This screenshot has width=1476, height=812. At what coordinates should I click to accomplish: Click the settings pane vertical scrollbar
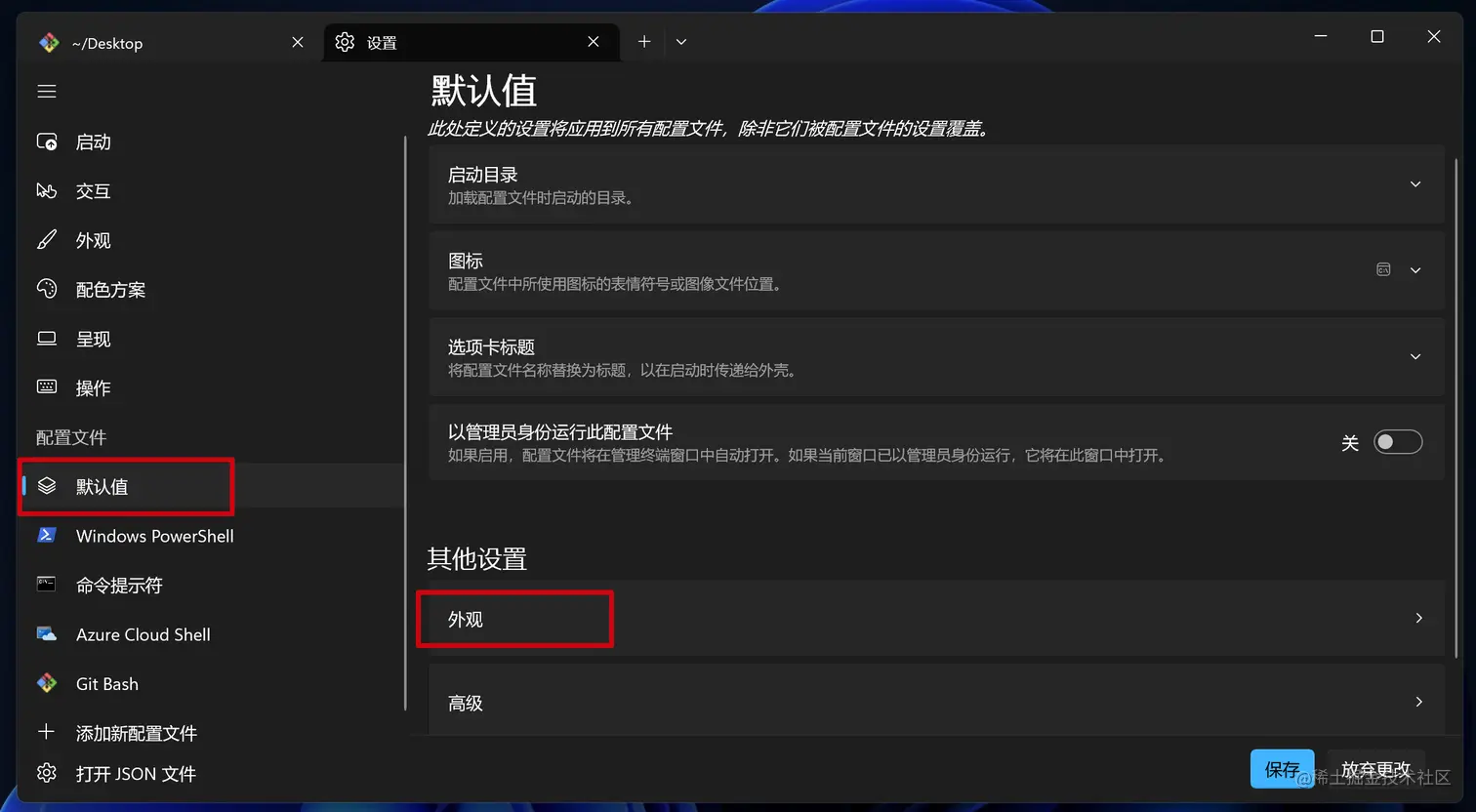click(1455, 408)
